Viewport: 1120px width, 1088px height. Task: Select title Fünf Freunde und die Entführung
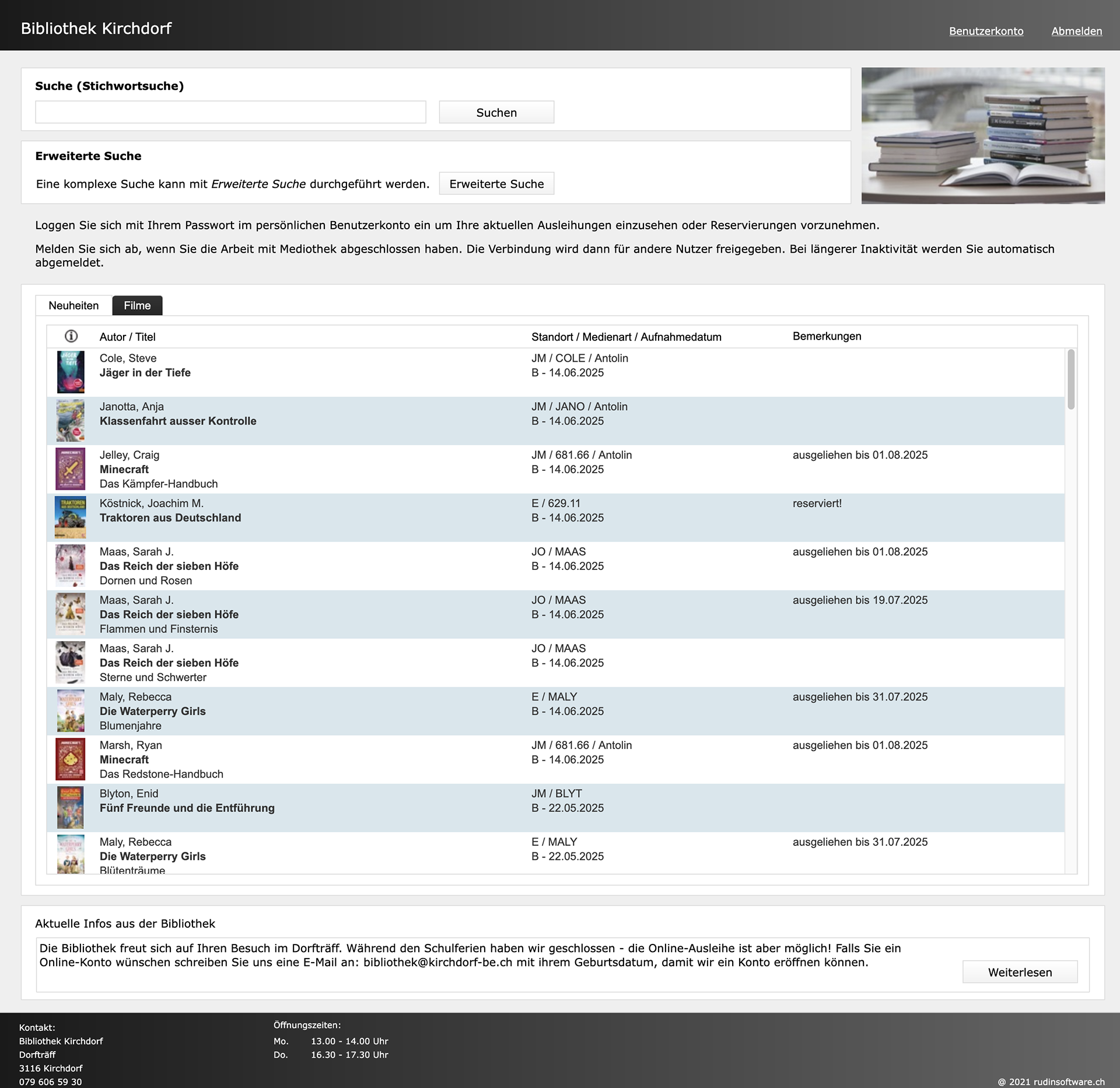point(187,808)
